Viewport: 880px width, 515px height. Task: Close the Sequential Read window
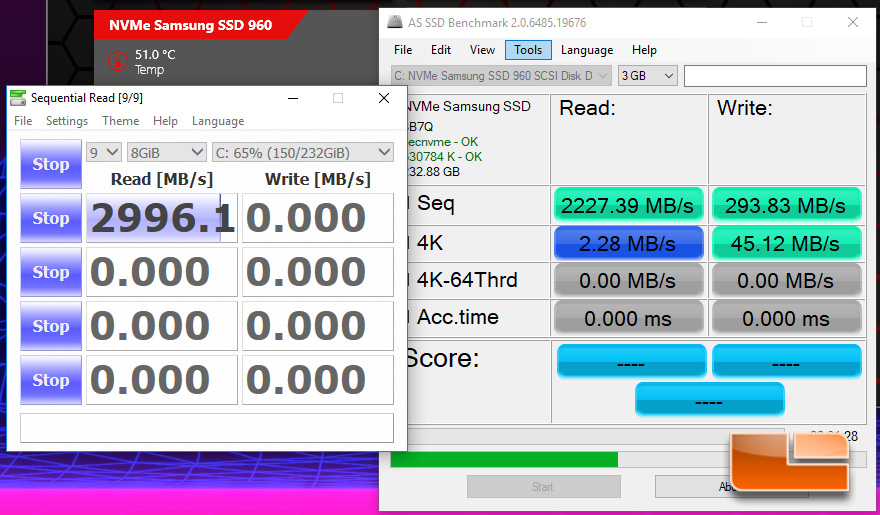tap(384, 98)
